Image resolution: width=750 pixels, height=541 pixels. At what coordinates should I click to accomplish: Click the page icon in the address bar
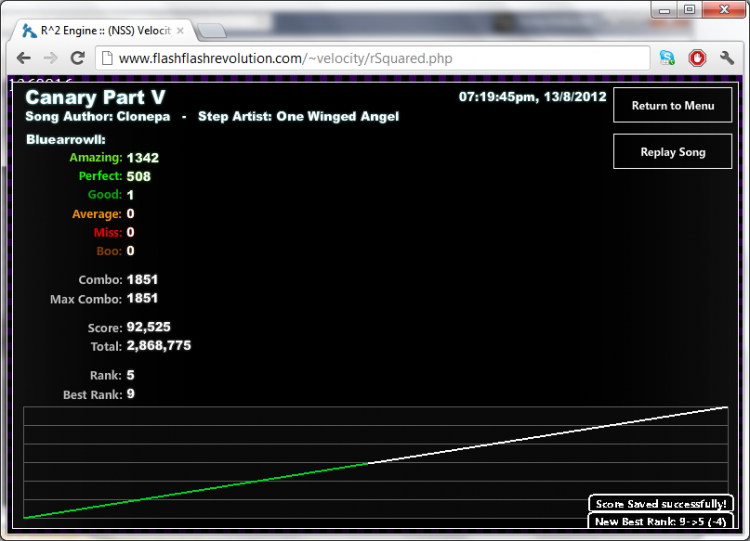pos(107,58)
